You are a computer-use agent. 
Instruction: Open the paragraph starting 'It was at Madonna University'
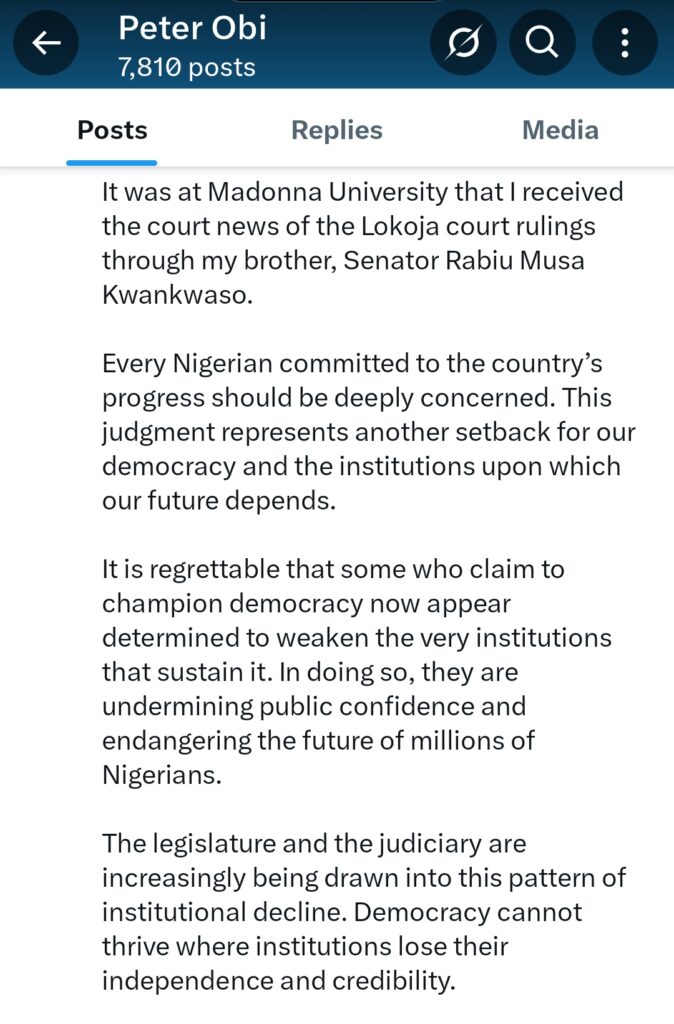[x=362, y=243]
